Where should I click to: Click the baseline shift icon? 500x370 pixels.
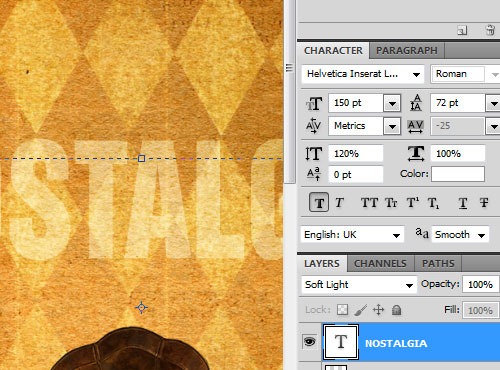tap(314, 174)
